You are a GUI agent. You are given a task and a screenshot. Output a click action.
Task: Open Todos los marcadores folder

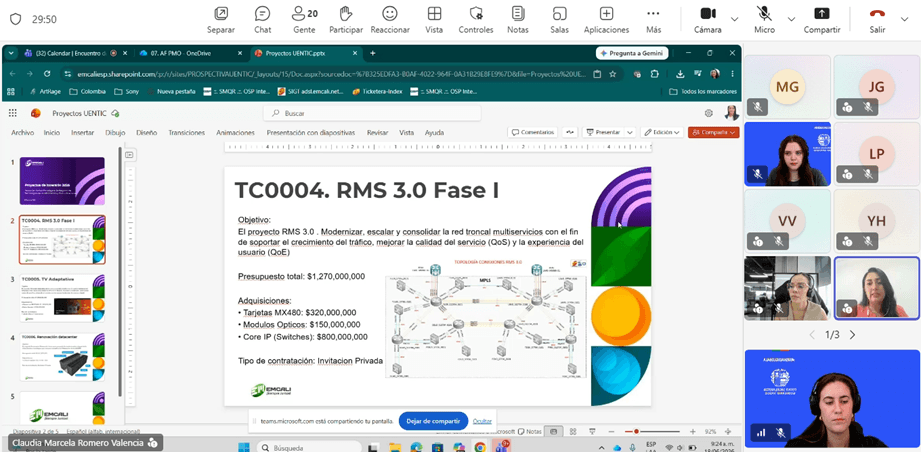pos(703,92)
